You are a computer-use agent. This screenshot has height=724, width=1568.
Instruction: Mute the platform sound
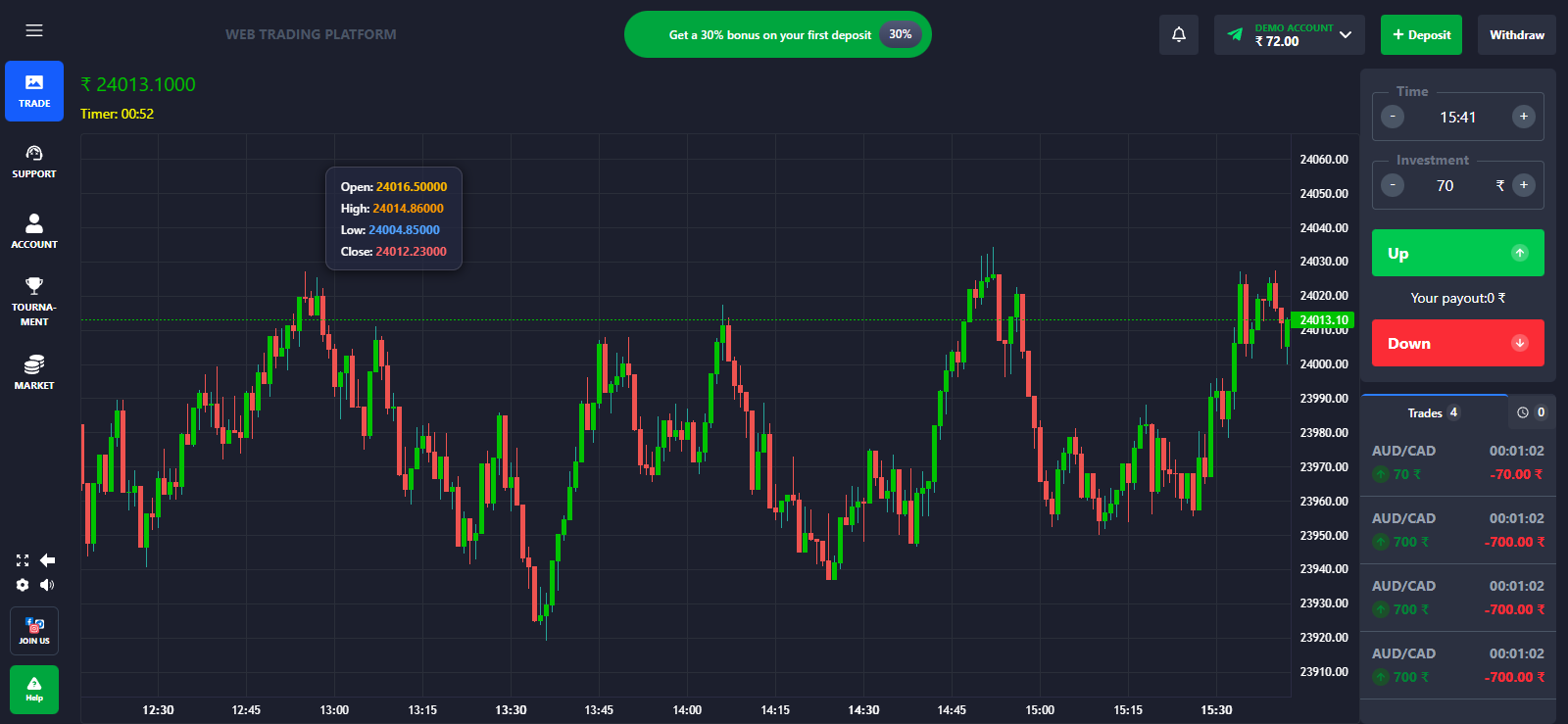(47, 585)
